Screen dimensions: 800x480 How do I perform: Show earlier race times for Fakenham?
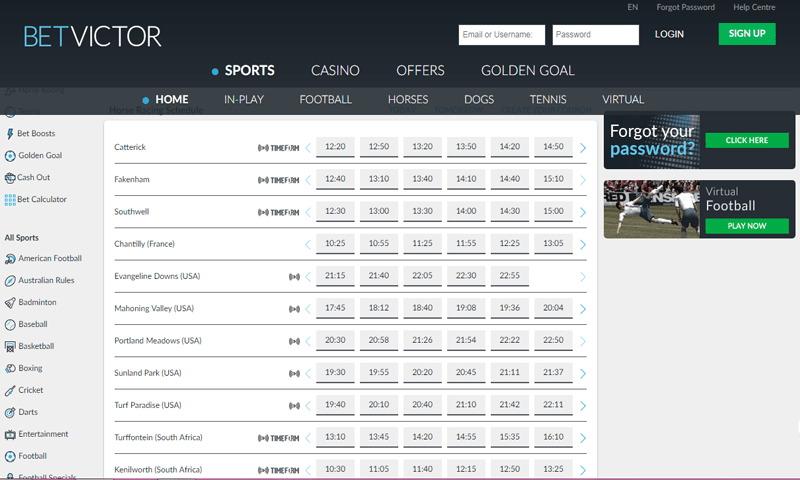[x=308, y=180]
